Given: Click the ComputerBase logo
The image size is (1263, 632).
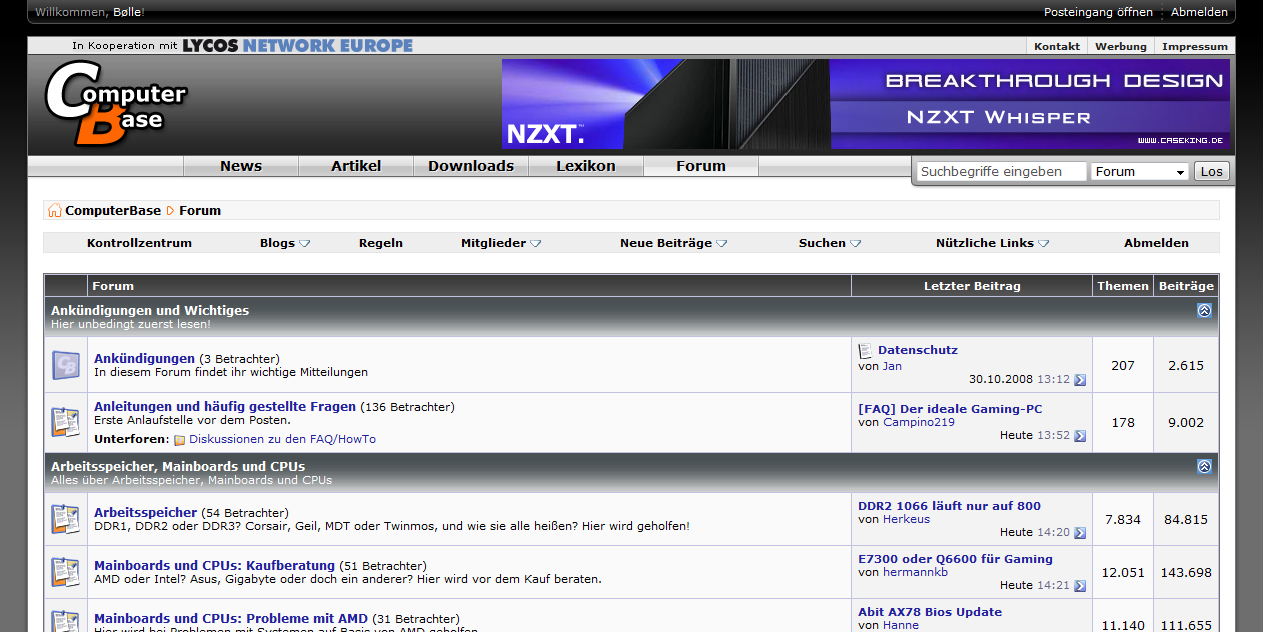Looking at the screenshot, I should [116, 104].
